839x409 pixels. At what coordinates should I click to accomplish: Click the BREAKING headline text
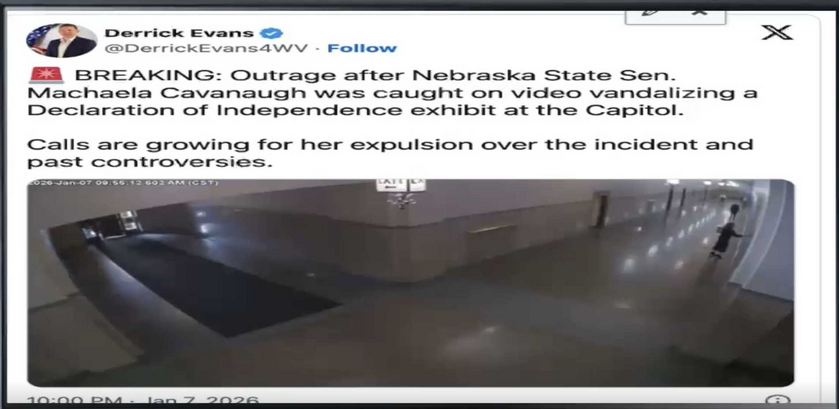(371, 75)
